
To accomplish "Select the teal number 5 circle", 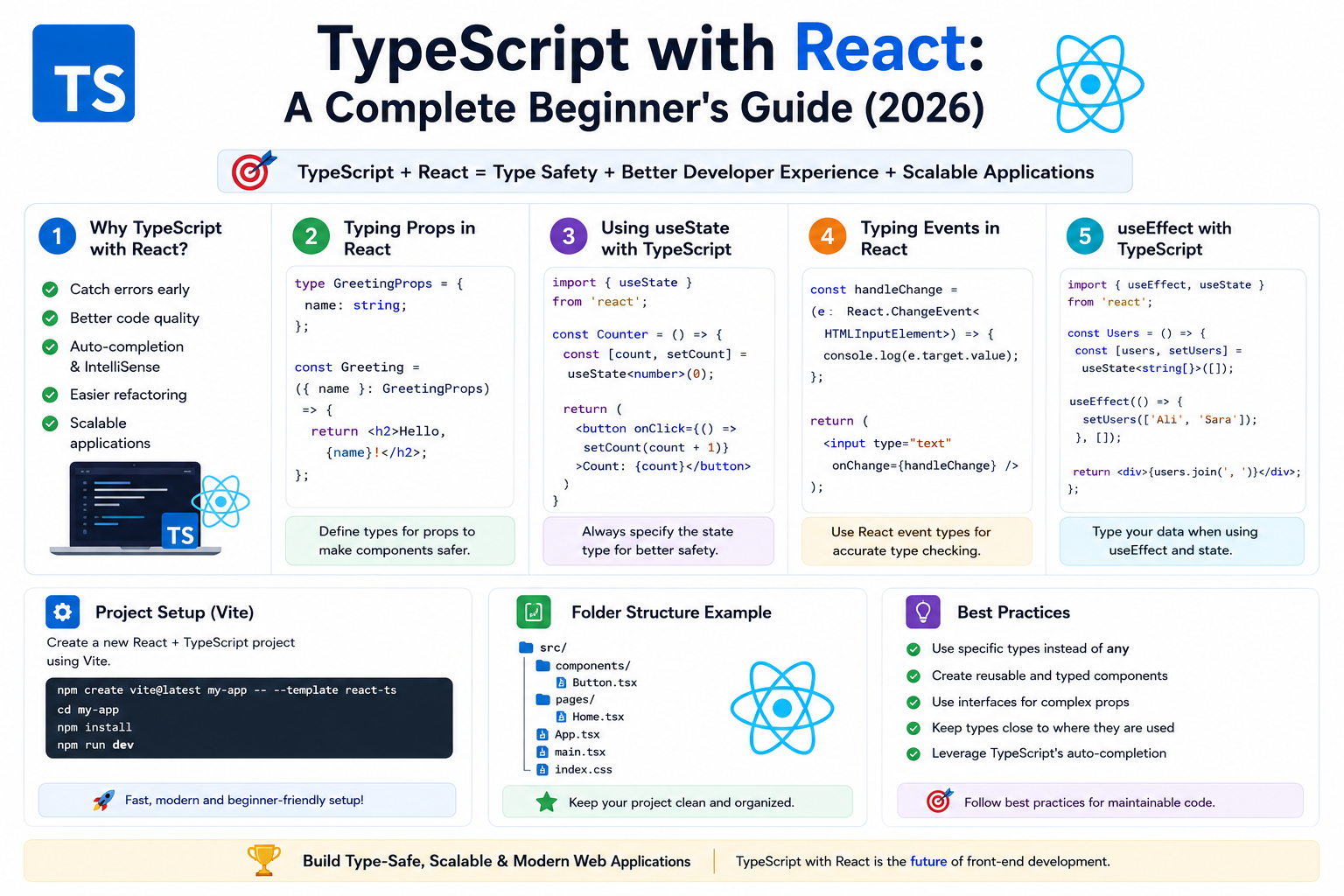I will tap(1085, 236).
